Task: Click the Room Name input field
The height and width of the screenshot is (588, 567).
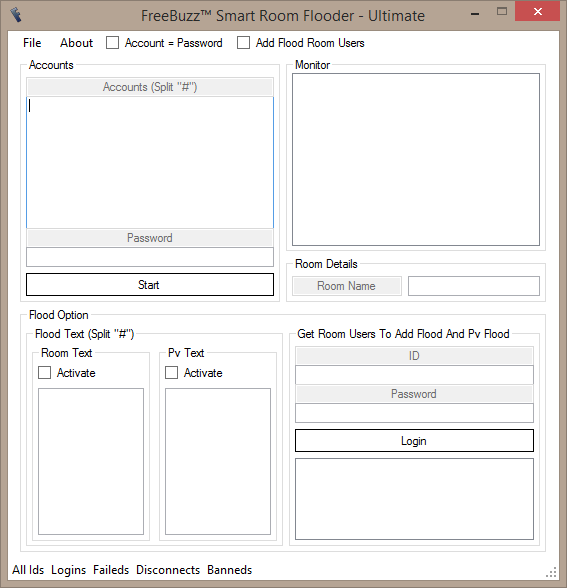Action: click(x=474, y=286)
